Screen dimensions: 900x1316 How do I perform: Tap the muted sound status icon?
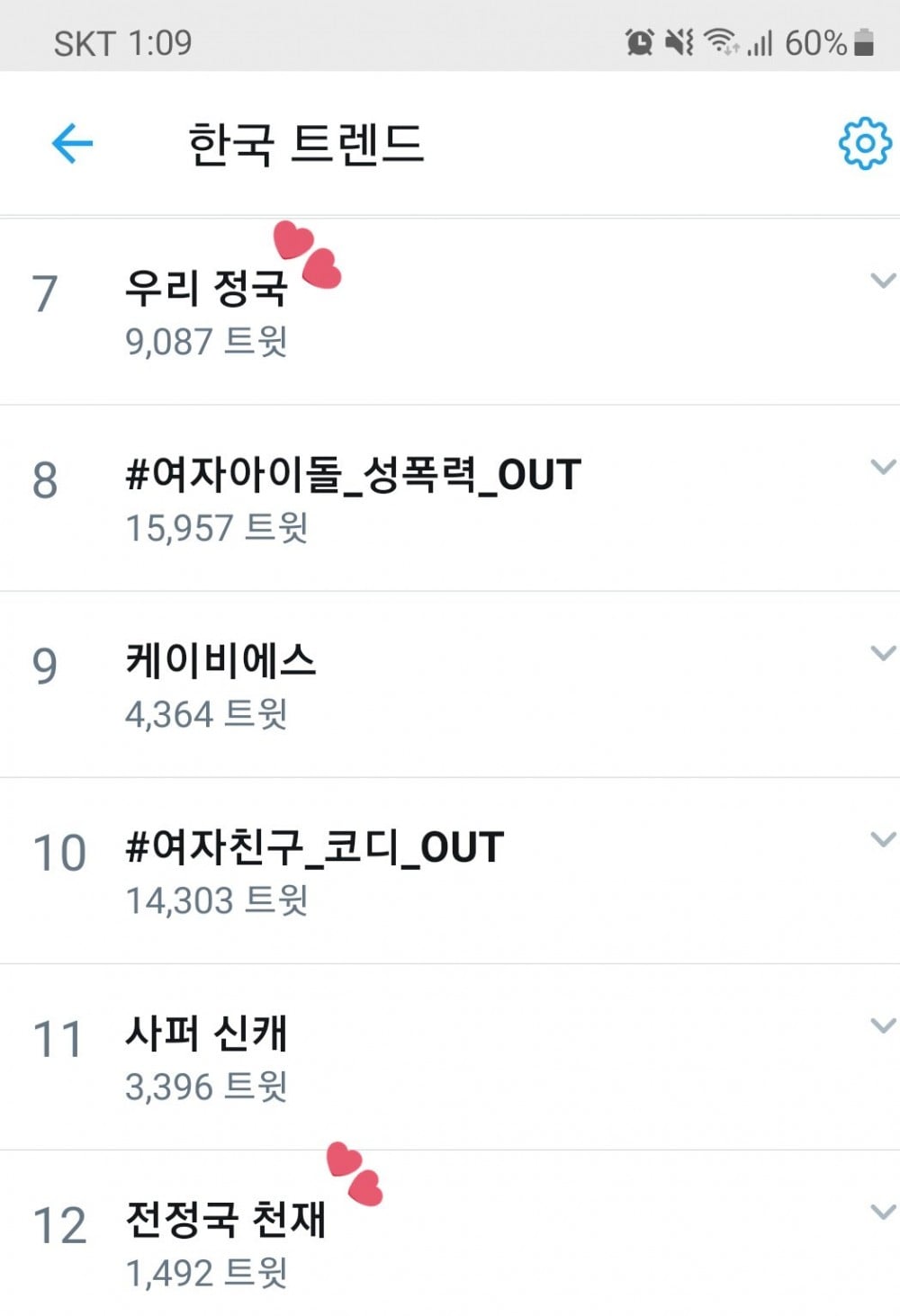[x=679, y=42]
